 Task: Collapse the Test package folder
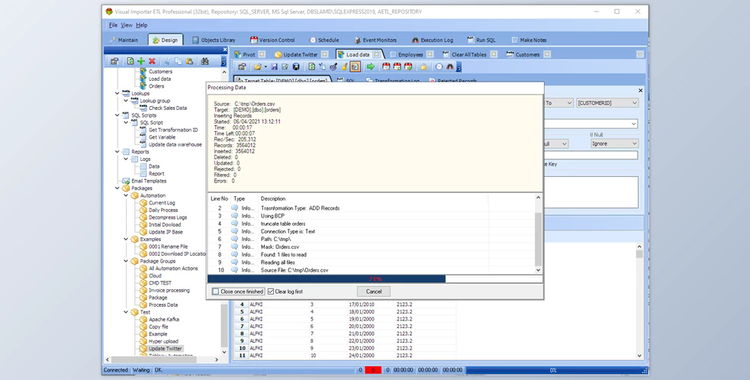coord(126,312)
